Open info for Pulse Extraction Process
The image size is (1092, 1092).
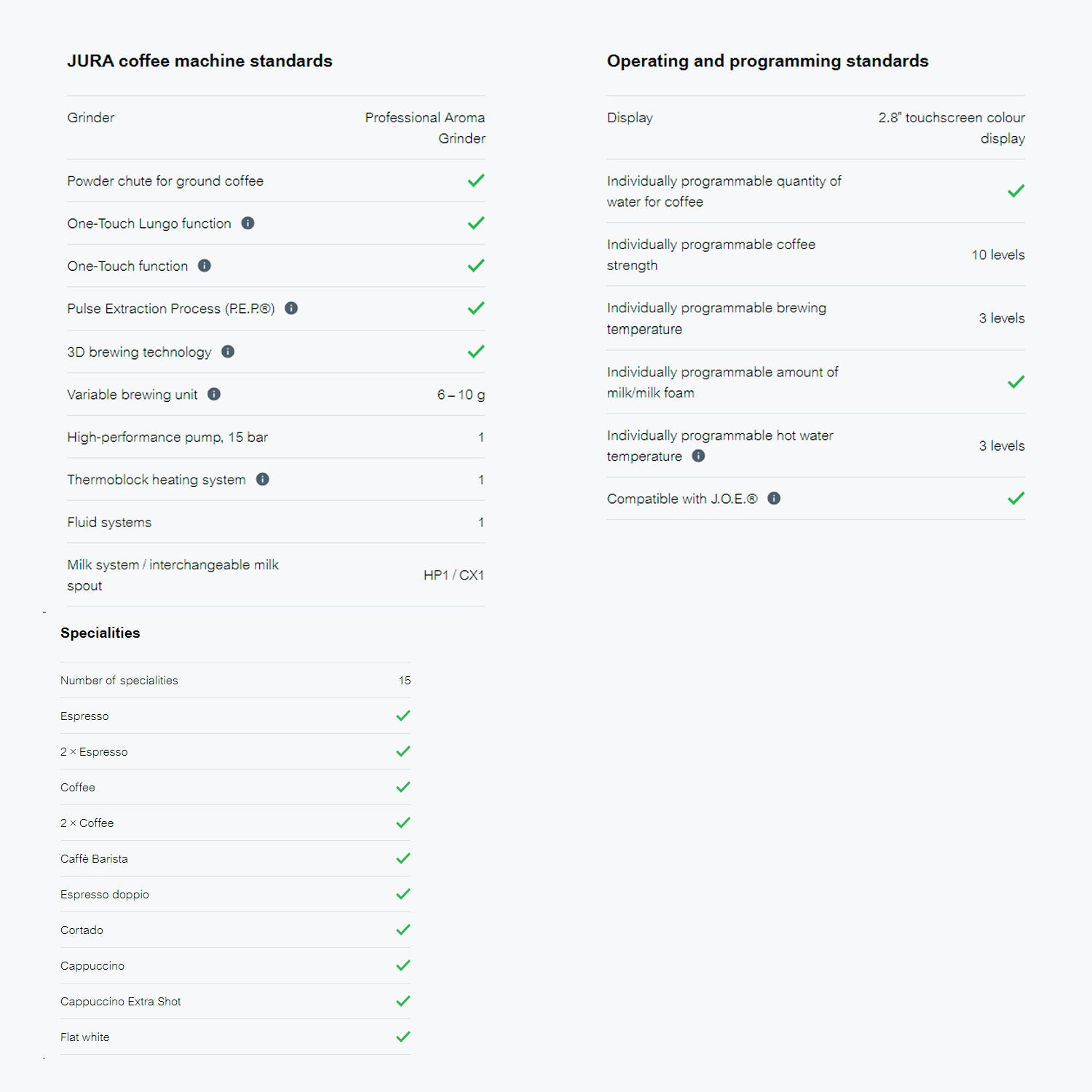(291, 309)
